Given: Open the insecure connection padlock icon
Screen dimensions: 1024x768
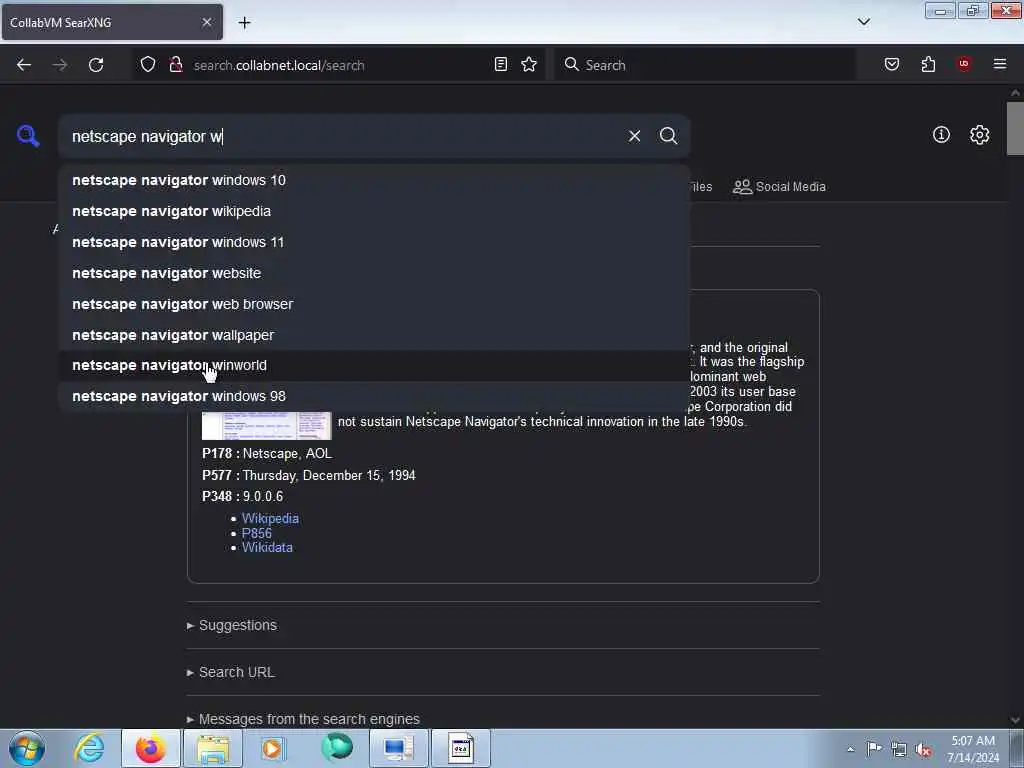Looking at the screenshot, I should click(176, 65).
